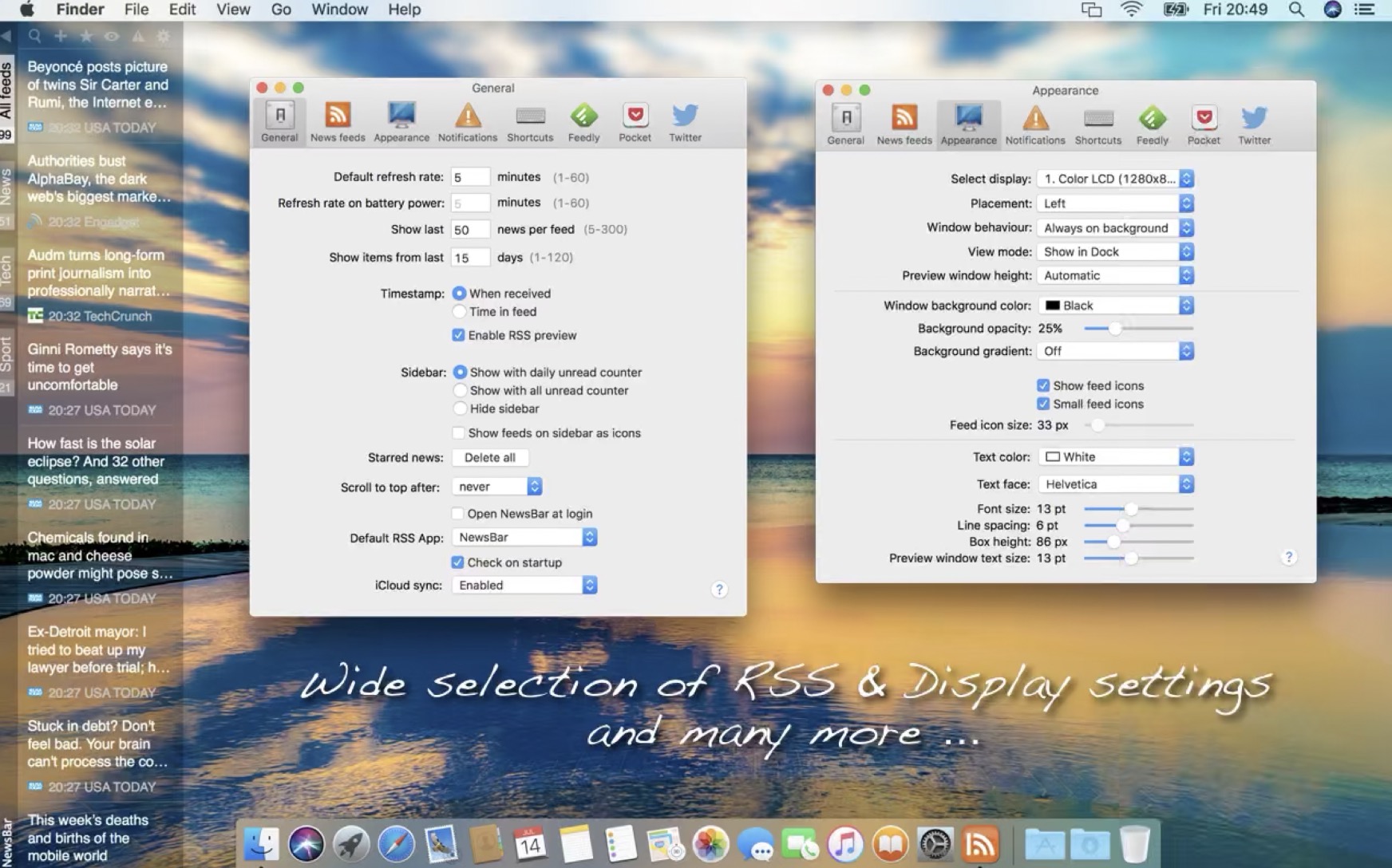Open Safari from the Dock
1392x868 pixels.
coord(396,844)
